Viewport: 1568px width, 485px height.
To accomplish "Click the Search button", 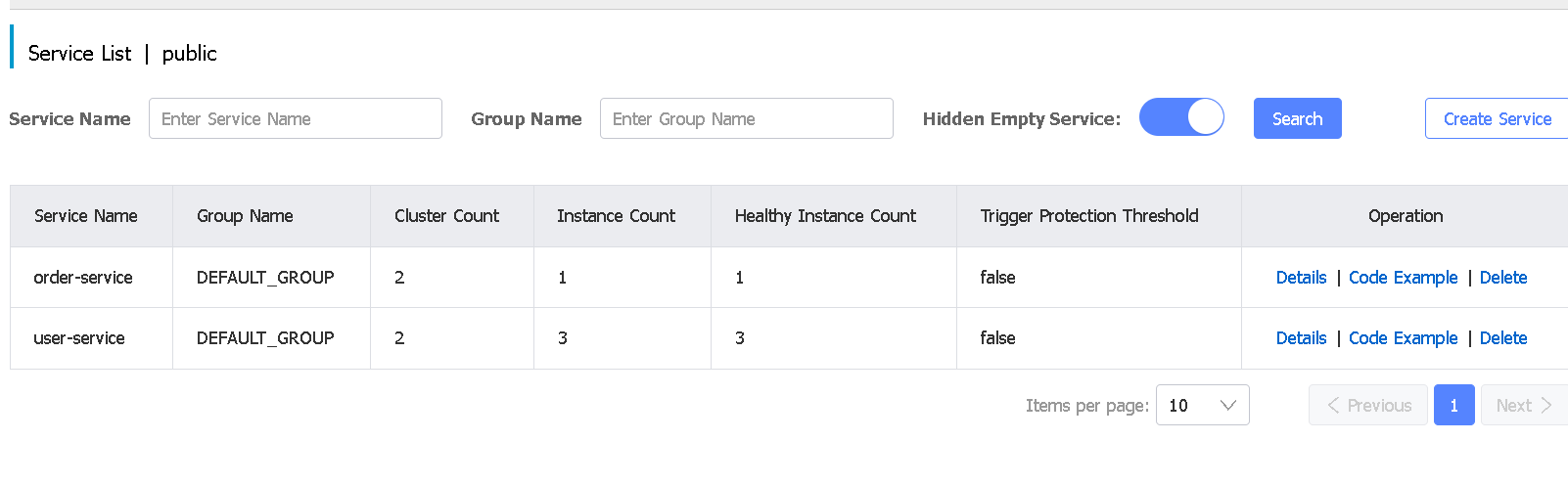I will pos(1297,118).
